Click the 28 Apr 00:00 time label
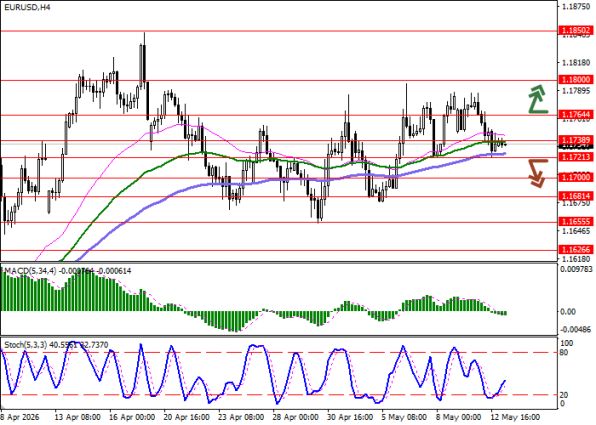Viewport: 596px width, 425px height. pos(296,417)
